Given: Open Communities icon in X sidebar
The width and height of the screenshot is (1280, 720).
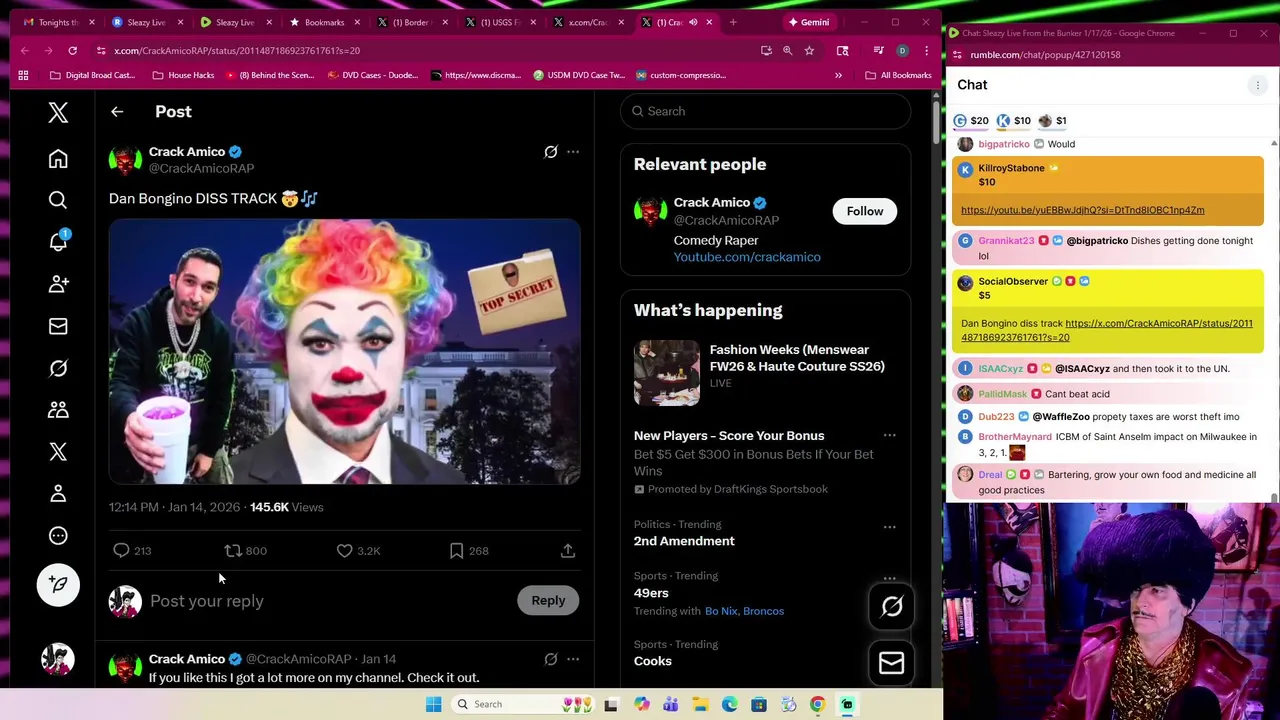Looking at the screenshot, I should [58, 410].
